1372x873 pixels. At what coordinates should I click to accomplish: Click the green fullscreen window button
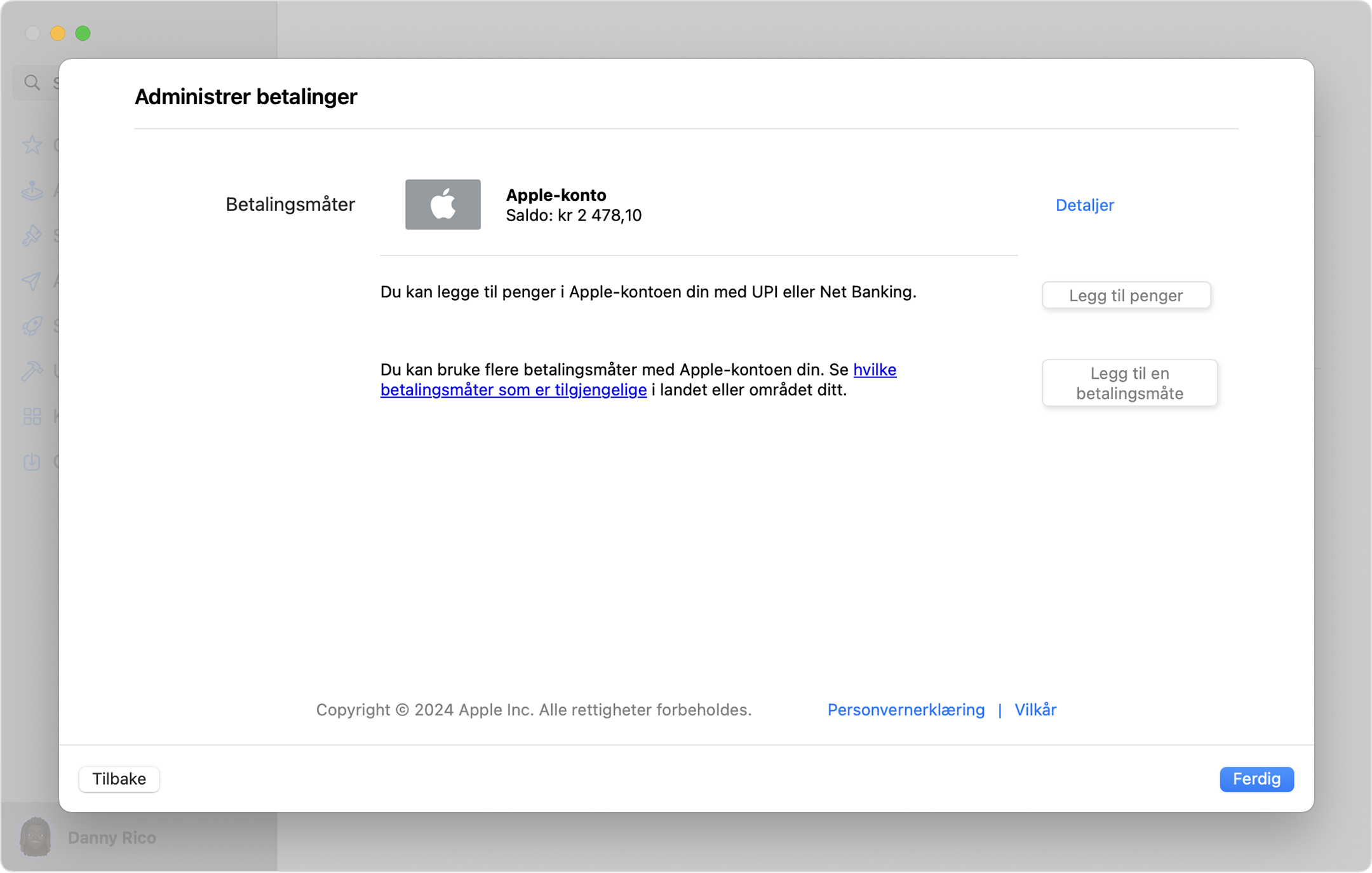(x=83, y=33)
